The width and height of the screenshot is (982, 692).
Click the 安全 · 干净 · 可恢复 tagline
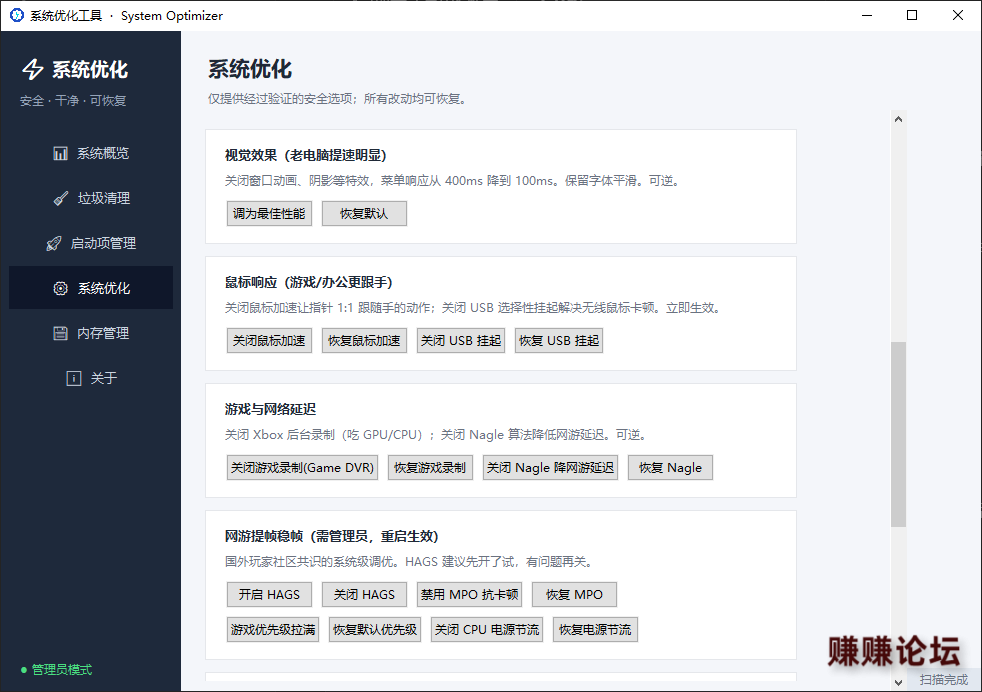[73, 101]
